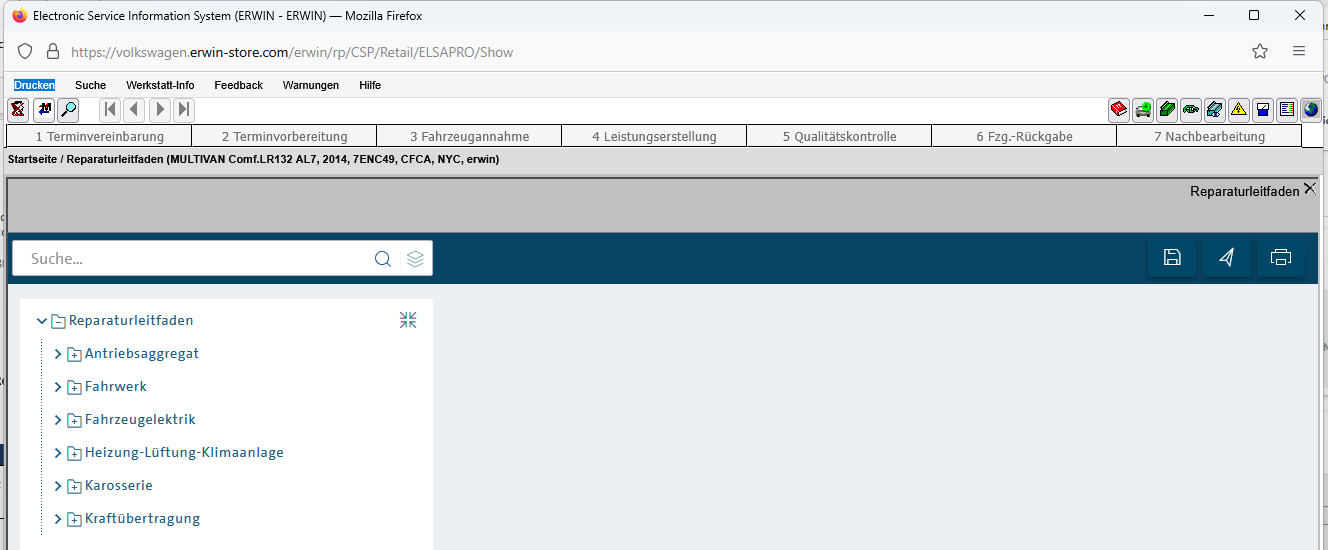Open the Suche menu
Viewport: 1328px width, 550px height.
90,85
